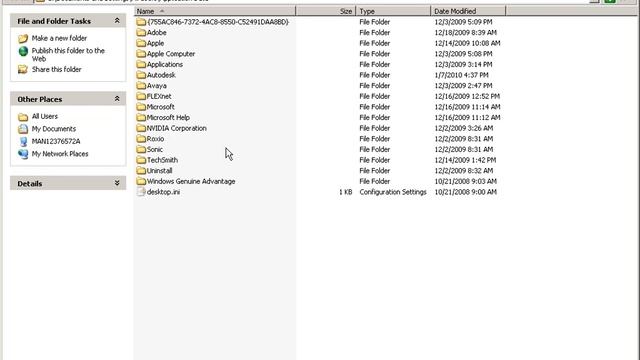Open the My Network Places link
Screen dimensions: 640x360
point(60,154)
